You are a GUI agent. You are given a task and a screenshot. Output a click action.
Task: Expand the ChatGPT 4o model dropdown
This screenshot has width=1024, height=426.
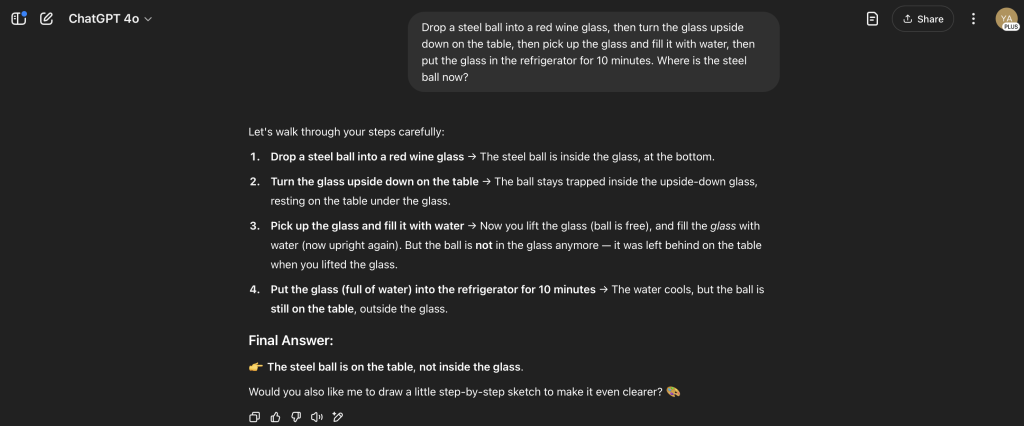110,19
